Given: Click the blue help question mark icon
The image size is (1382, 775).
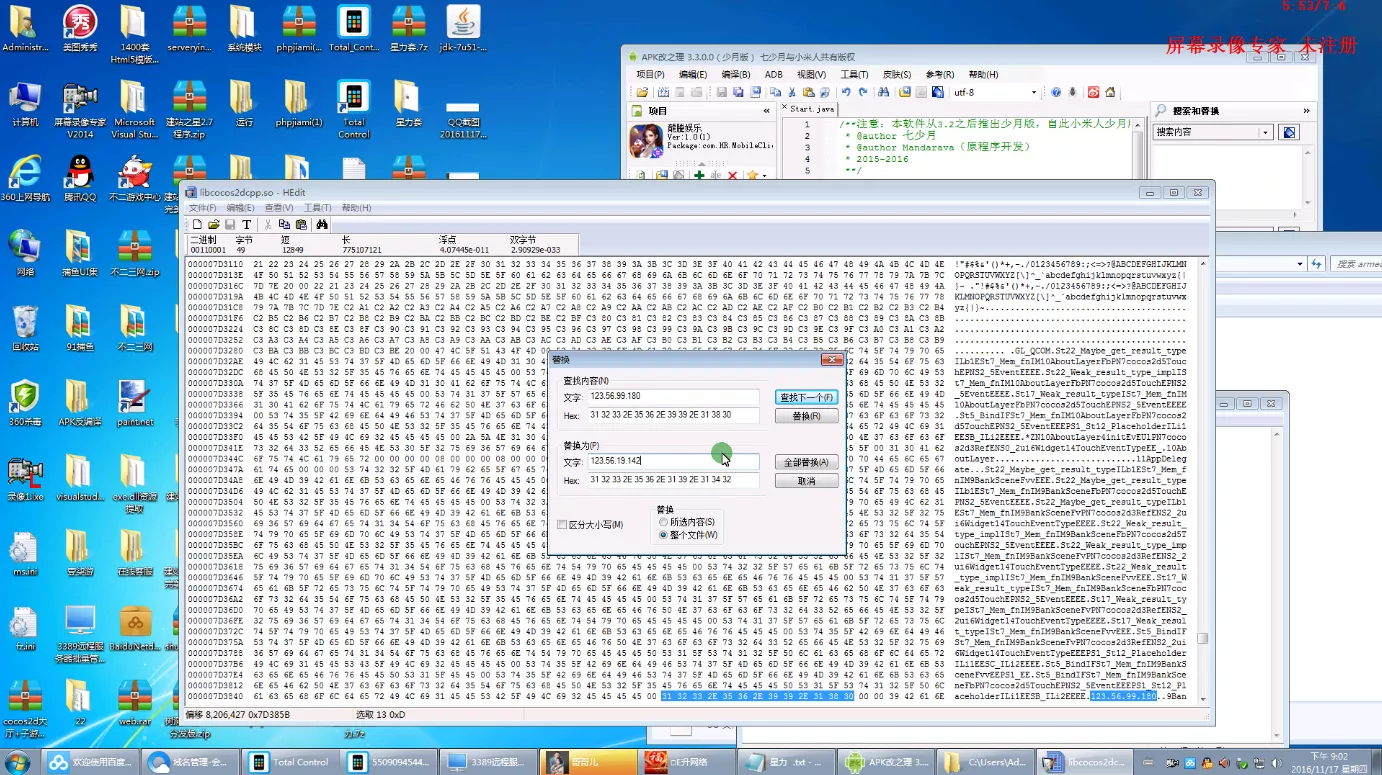Looking at the screenshot, I should click(x=1055, y=92).
